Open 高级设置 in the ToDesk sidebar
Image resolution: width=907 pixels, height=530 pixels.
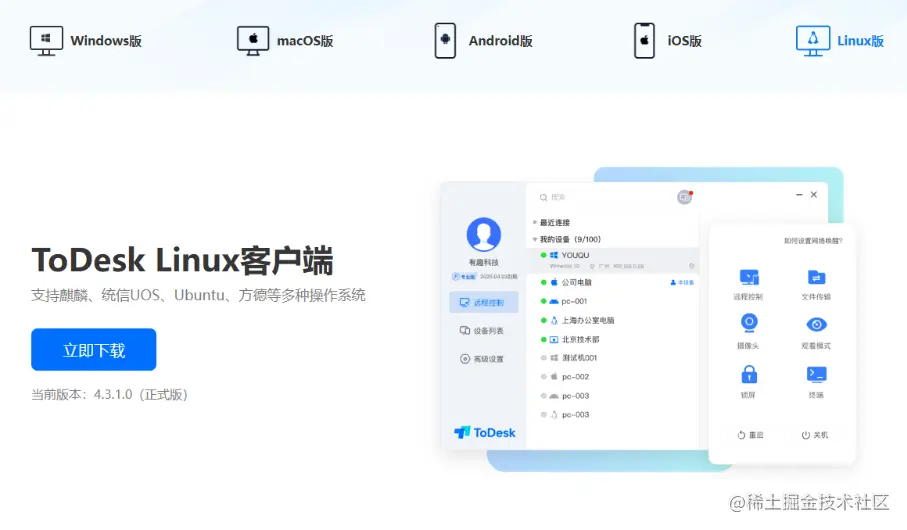484,359
